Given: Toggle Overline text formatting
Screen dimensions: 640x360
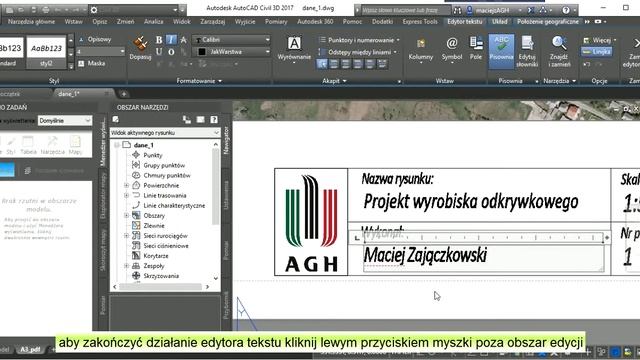Looking at the screenshot, I should point(171,52).
